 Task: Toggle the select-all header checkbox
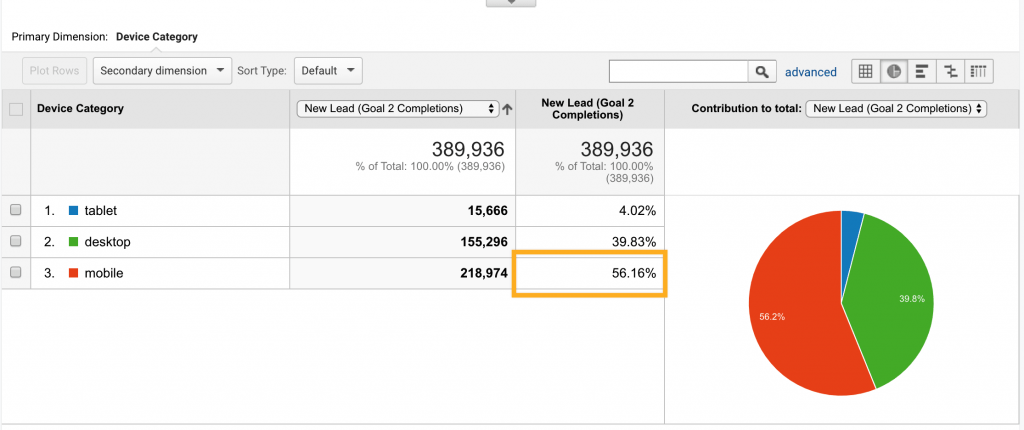click(x=16, y=109)
